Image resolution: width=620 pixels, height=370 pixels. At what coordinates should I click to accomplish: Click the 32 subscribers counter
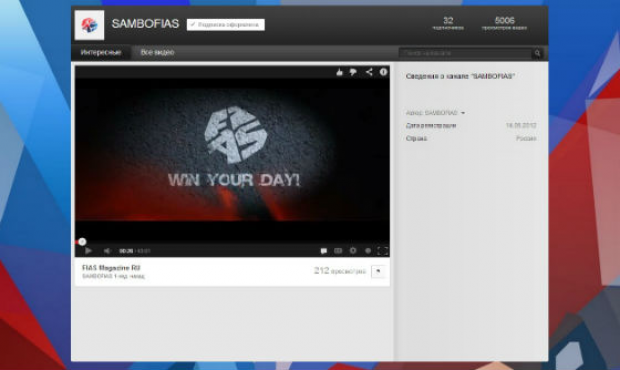448,23
